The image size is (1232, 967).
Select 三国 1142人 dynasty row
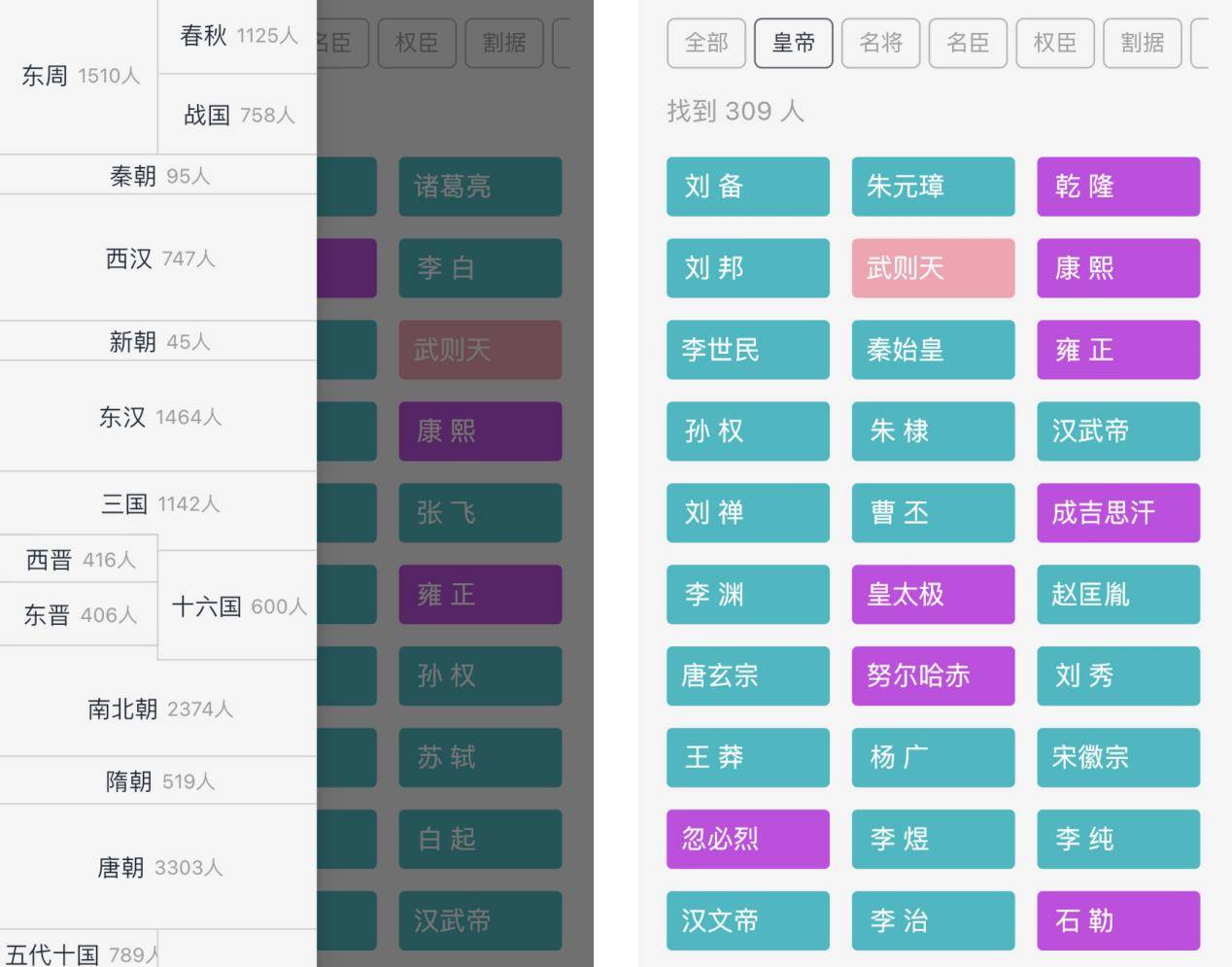click(159, 503)
